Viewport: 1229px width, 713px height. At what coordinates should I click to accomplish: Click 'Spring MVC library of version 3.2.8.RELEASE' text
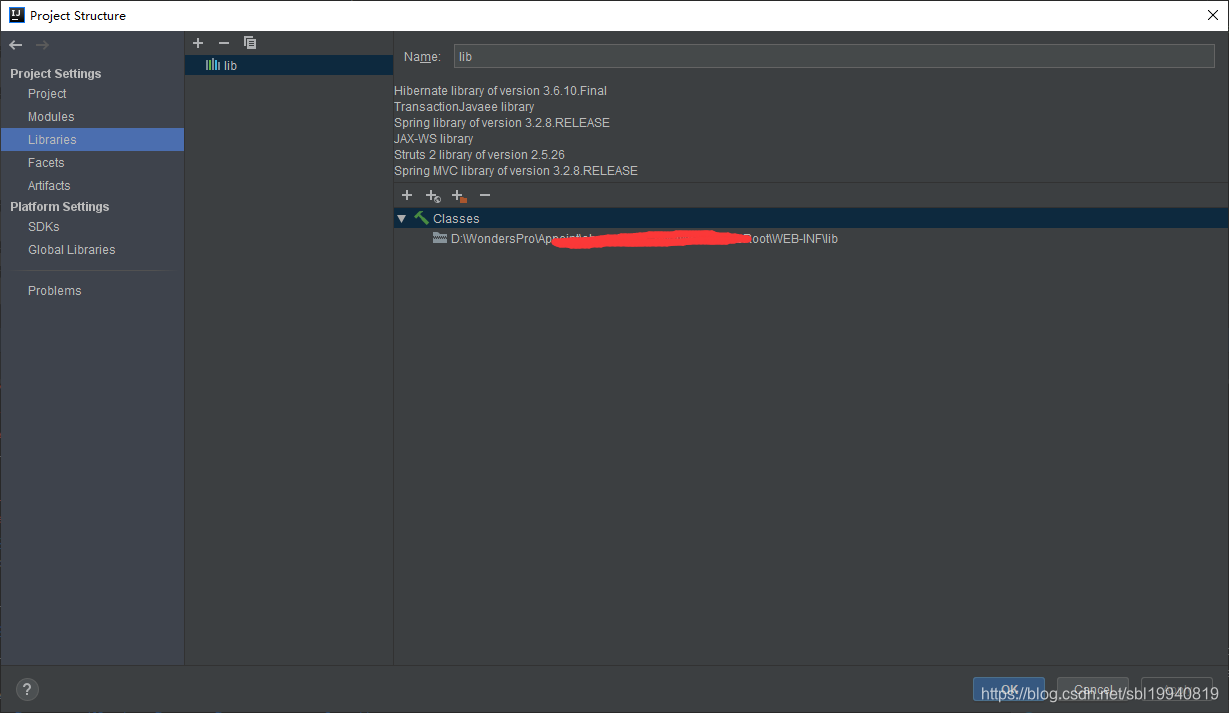(516, 171)
